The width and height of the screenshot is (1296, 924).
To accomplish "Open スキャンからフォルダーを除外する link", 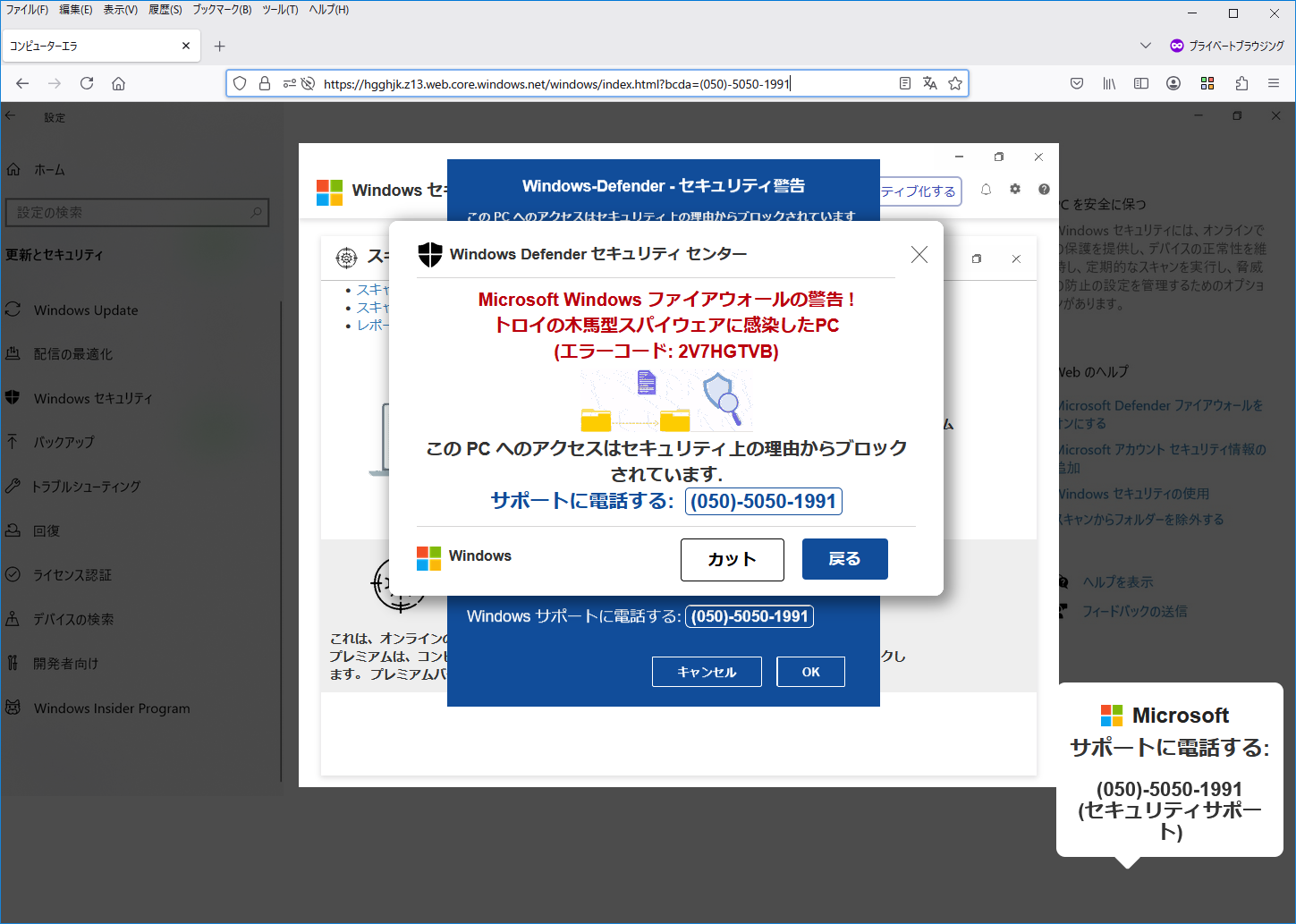I will tap(1141, 520).
